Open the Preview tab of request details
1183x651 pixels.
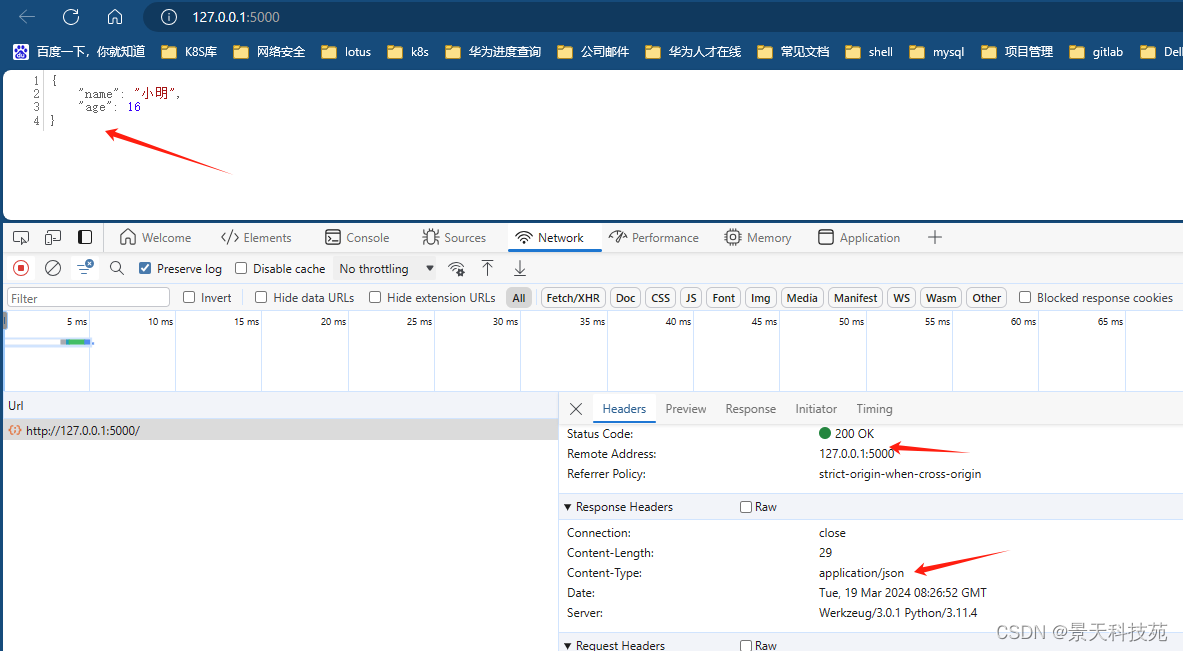pos(686,409)
